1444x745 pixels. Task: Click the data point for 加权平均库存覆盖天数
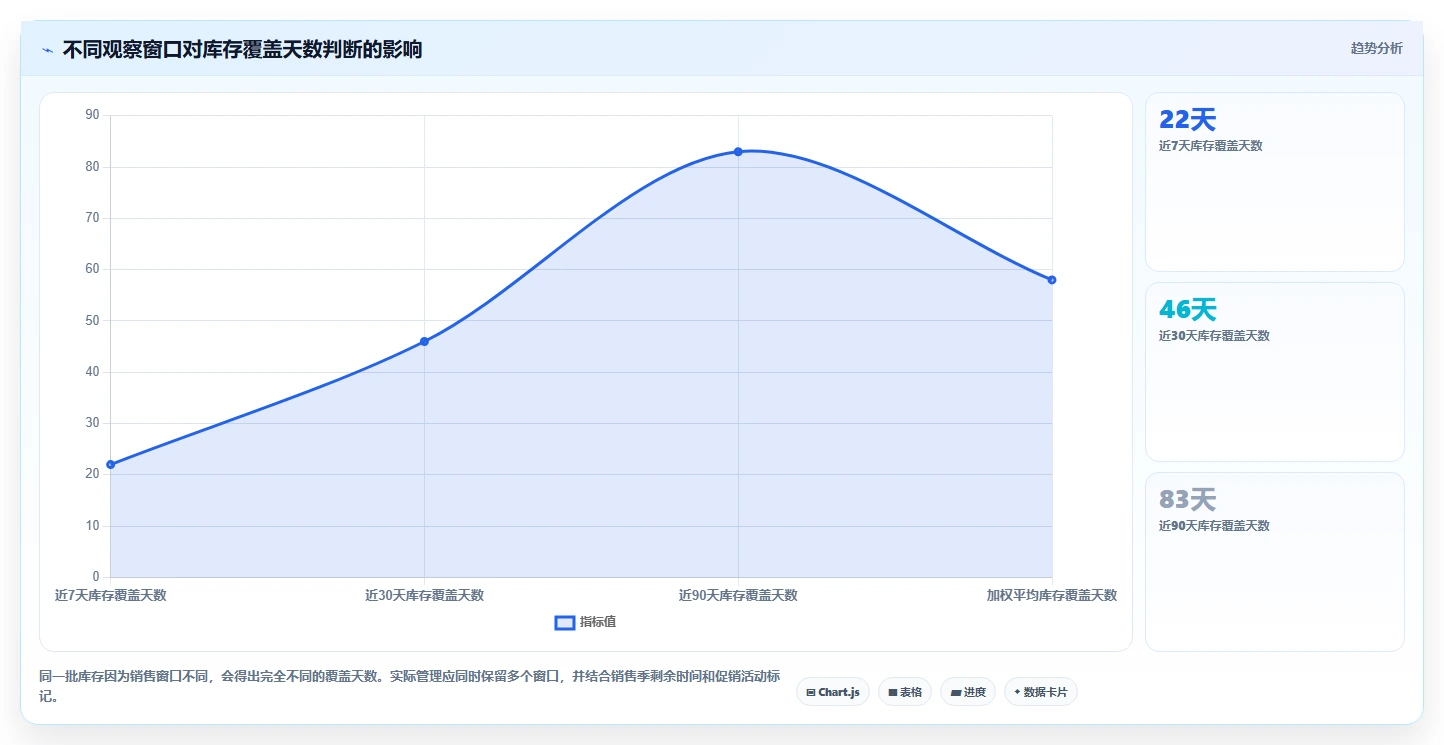click(x=1052, y=280)
